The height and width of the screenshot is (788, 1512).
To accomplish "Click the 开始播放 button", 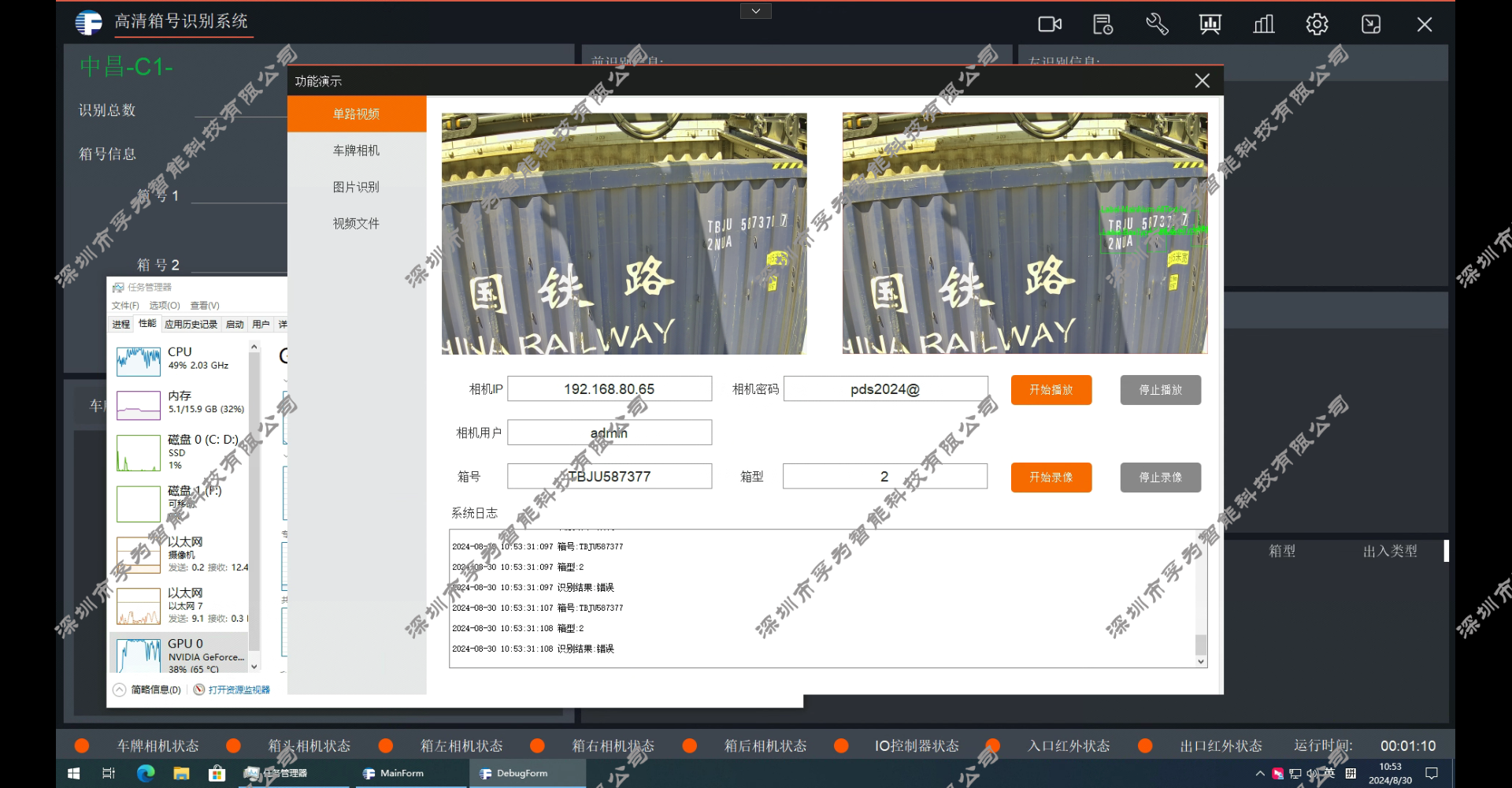I will coord(1051,390).
